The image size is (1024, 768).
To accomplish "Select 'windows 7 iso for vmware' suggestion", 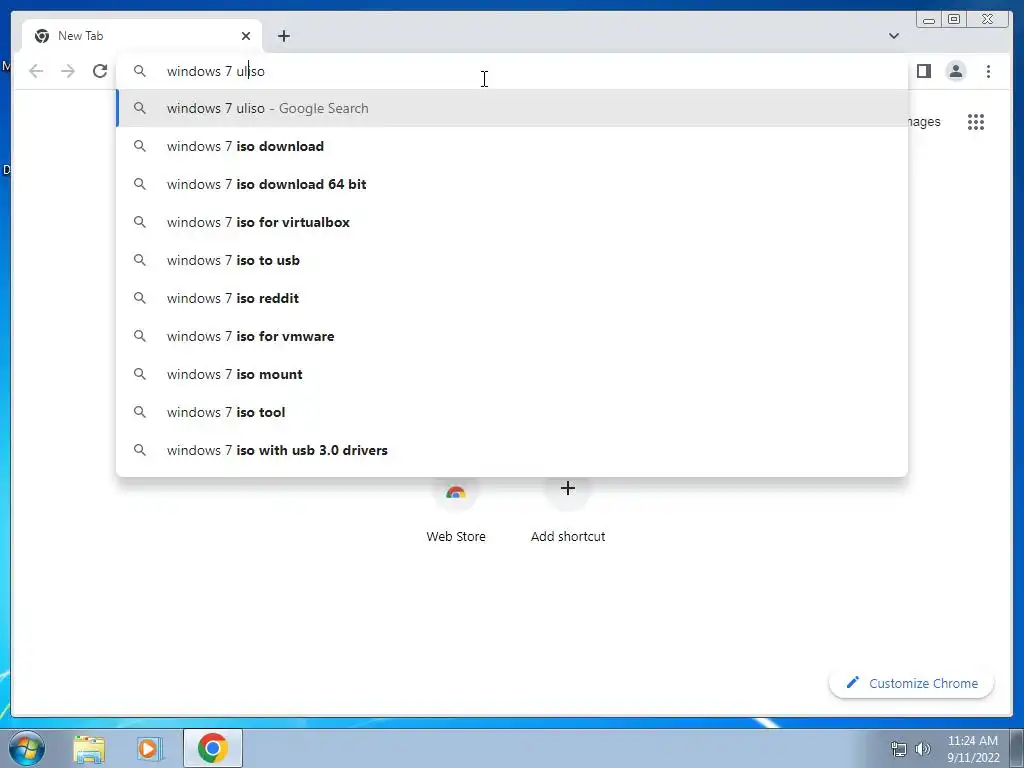I will pyautogui.click(x=512, y=336).
